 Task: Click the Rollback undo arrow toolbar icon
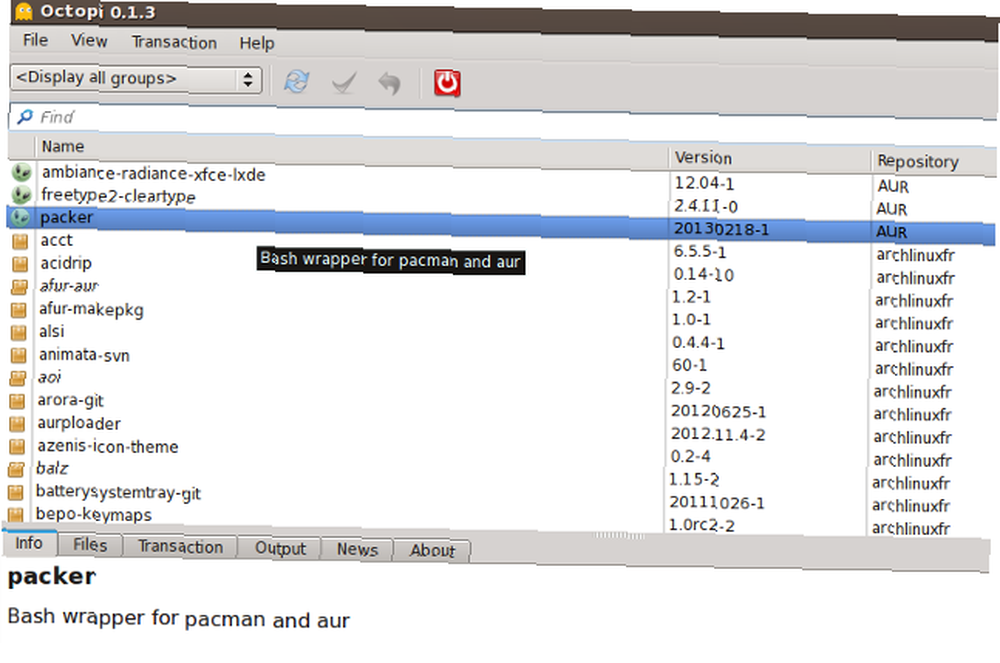390,83
